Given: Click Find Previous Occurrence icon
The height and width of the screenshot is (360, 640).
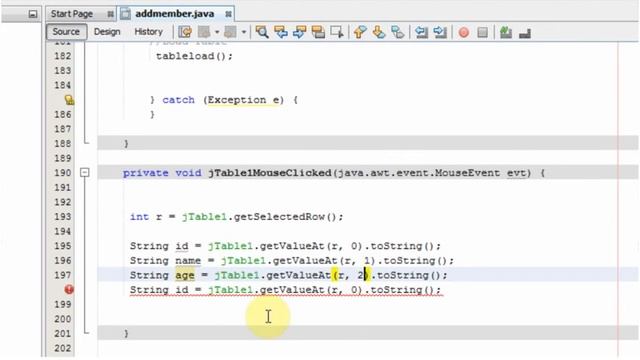Looking at the screenshot, I should (x=281, y=32).
